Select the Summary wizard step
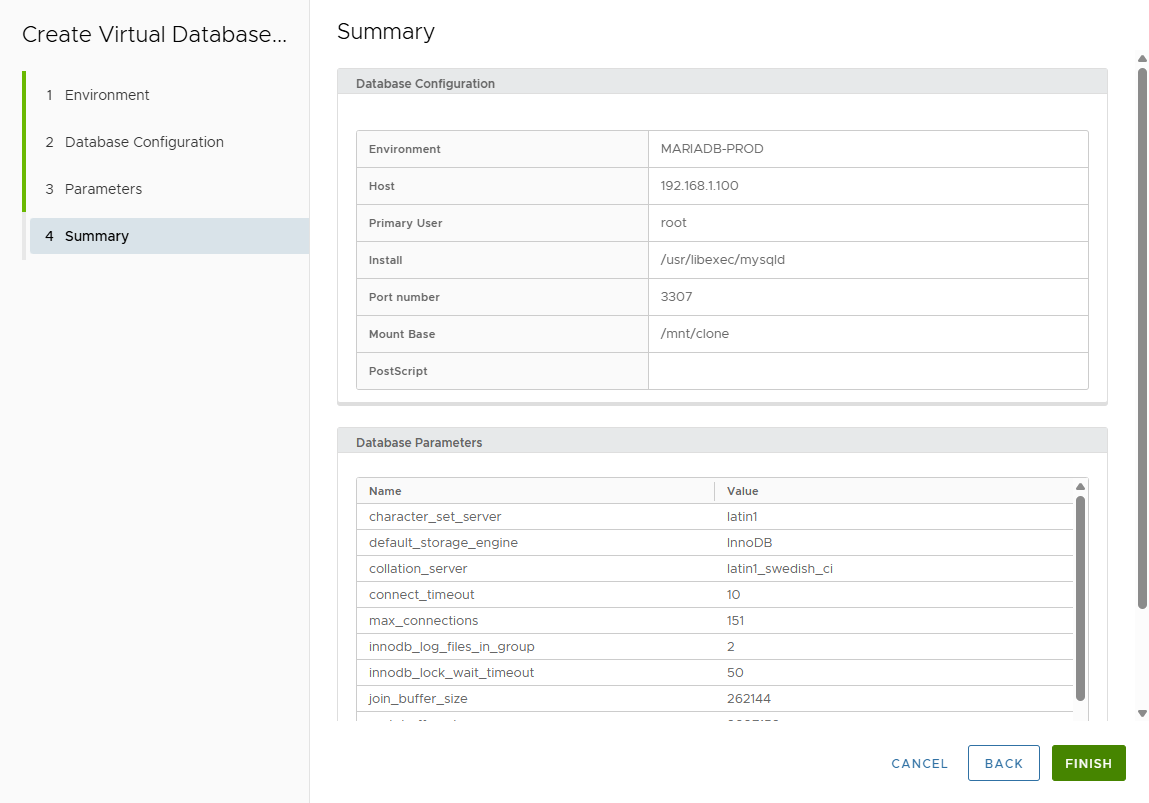 point(97,236)
